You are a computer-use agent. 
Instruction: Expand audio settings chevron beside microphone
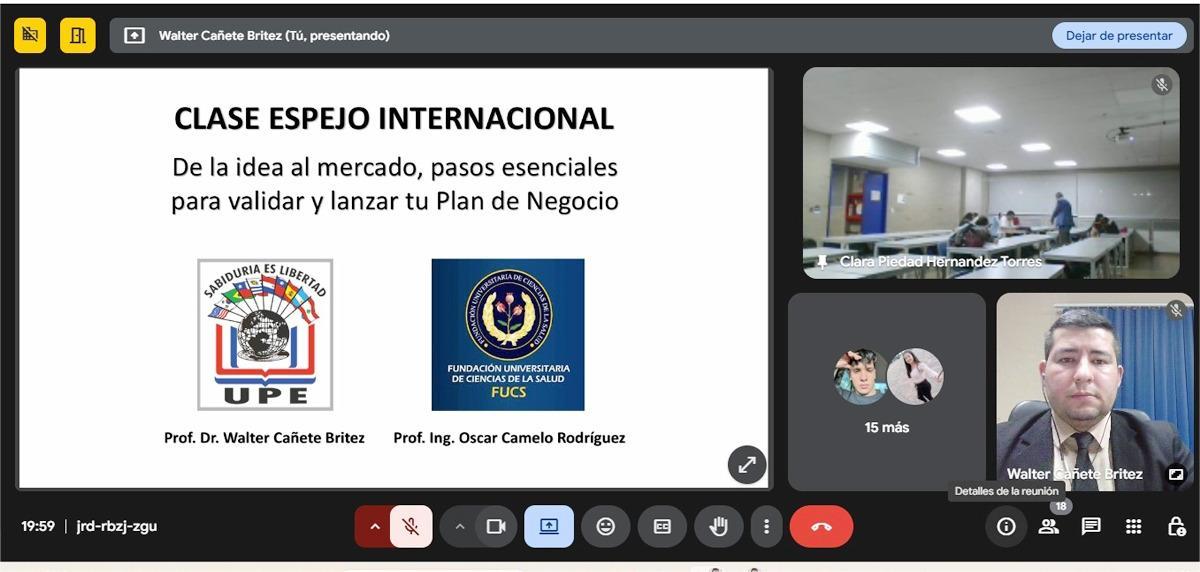374,527
